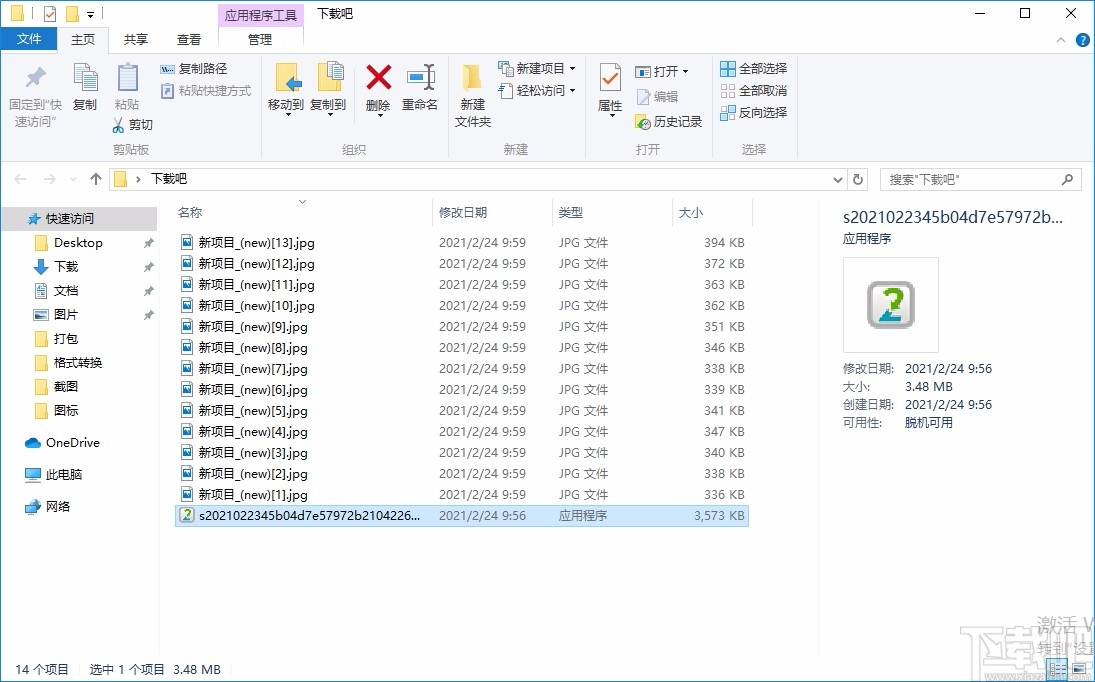1095x682 pixels.
Task: Select all files using 全部选择
Action: click(x=753, y=67)
